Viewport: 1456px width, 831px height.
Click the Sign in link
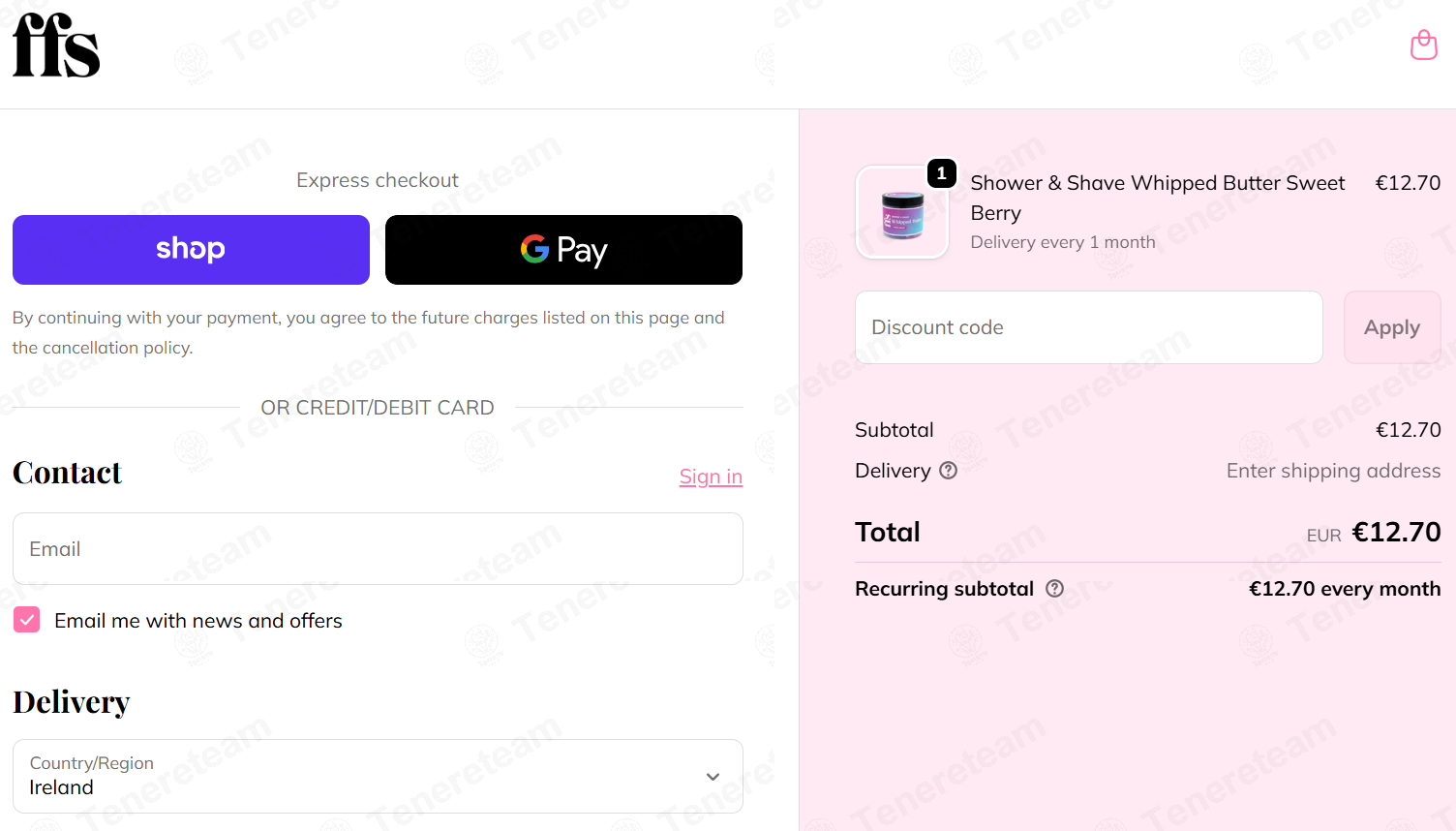tap(711, 477)
